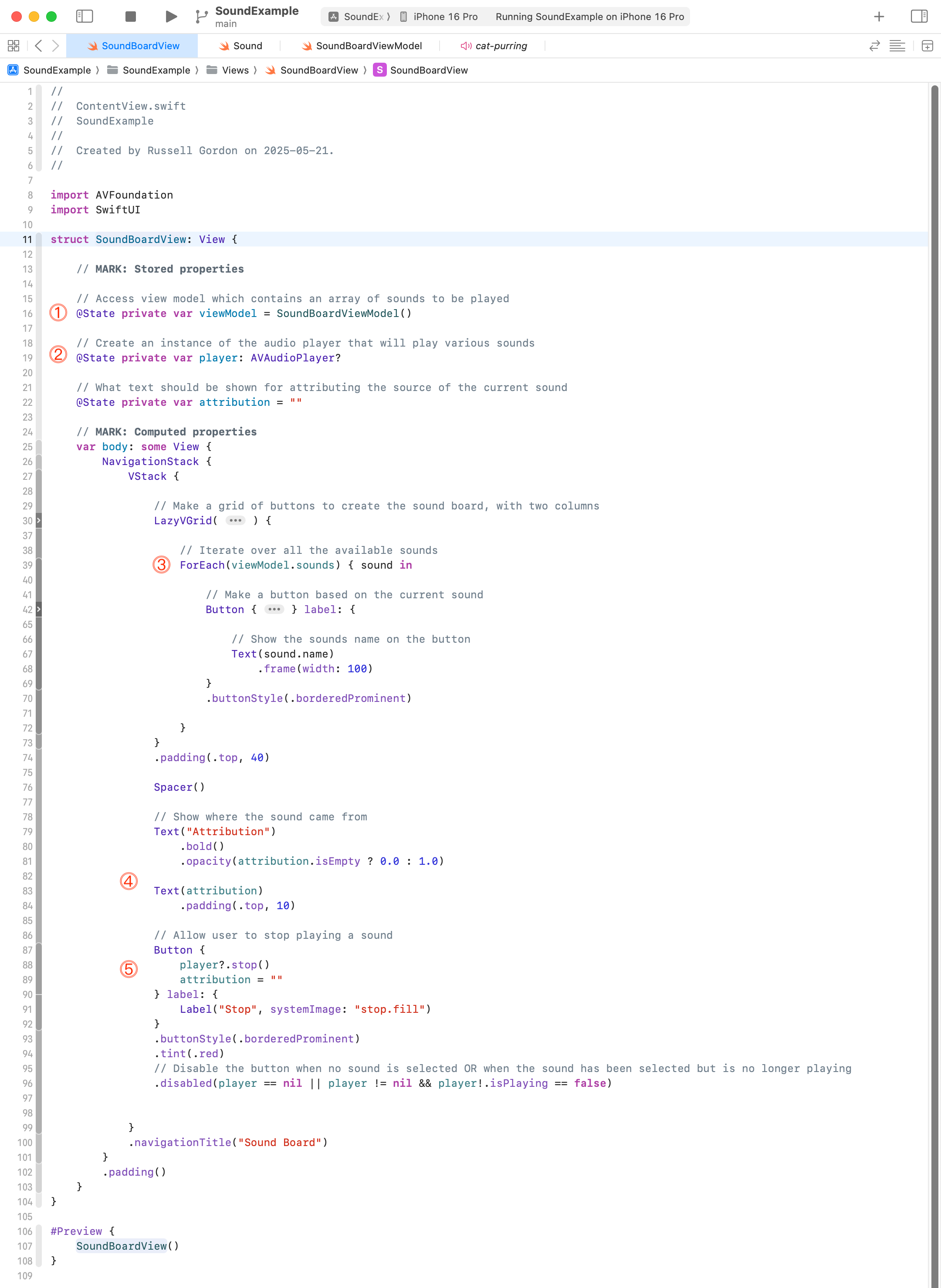Open related items grid menu

tap(14, 46)
